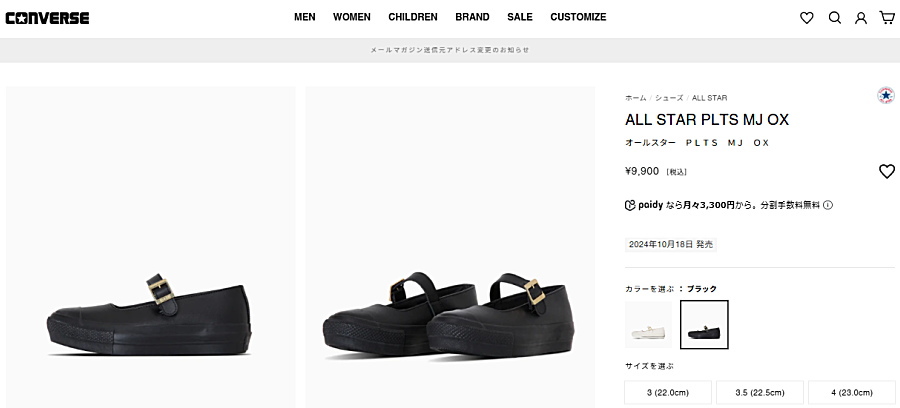The image size is (900, 408).
Task: Open the MEN menu
Action: tap(305, 17)
